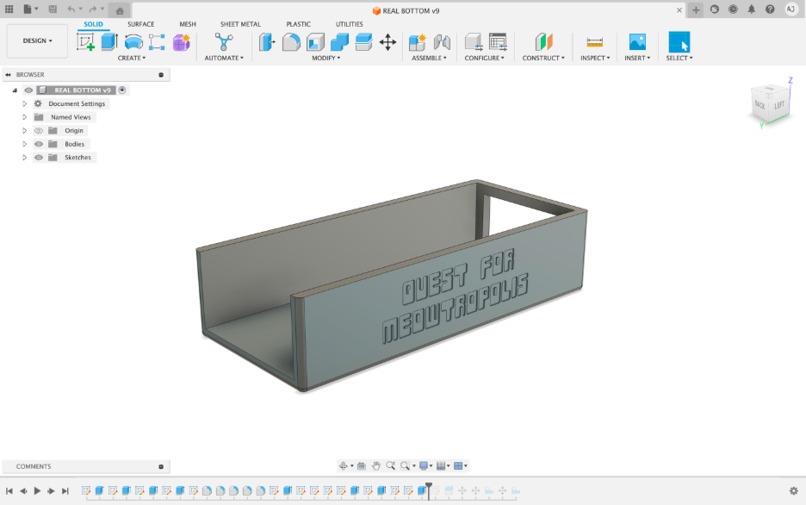This screenshot has height=505, width=806.
Task: Expand the Document Settings node
Action: click(x=24, y=104)
